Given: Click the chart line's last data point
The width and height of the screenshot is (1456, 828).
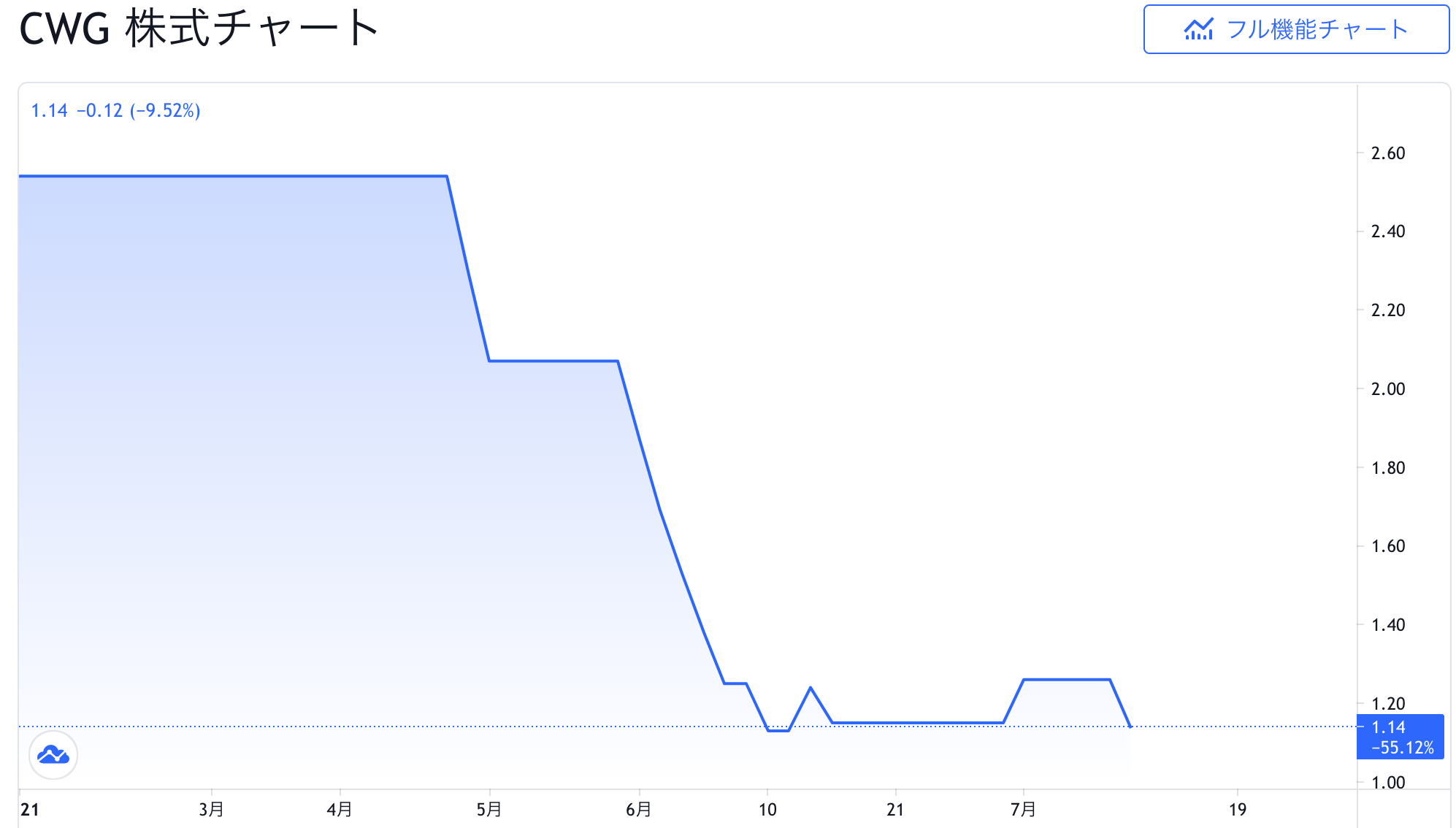Looking at the screenshot, I should [1130, 727].
